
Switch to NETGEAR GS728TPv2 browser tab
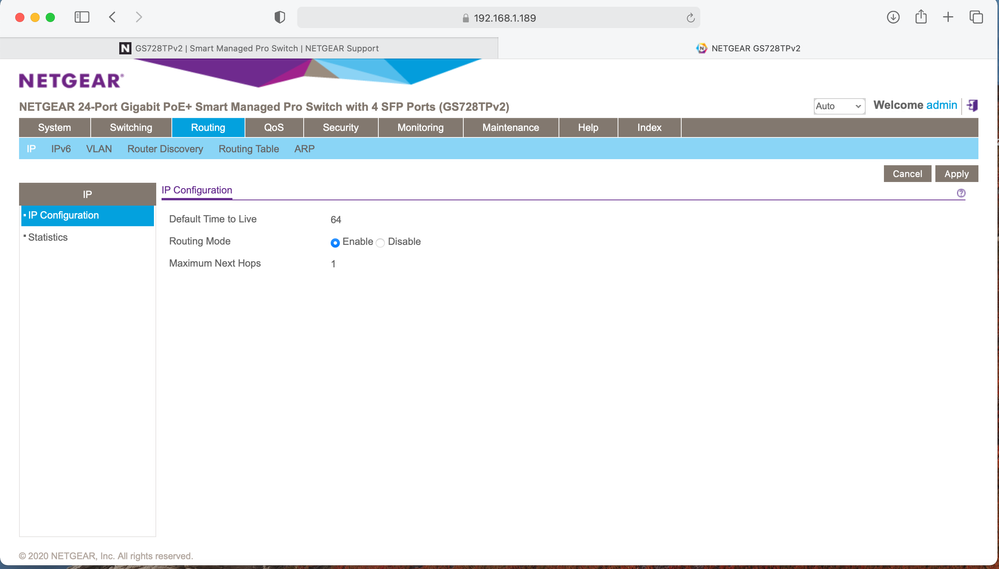(x=749, y=48)
